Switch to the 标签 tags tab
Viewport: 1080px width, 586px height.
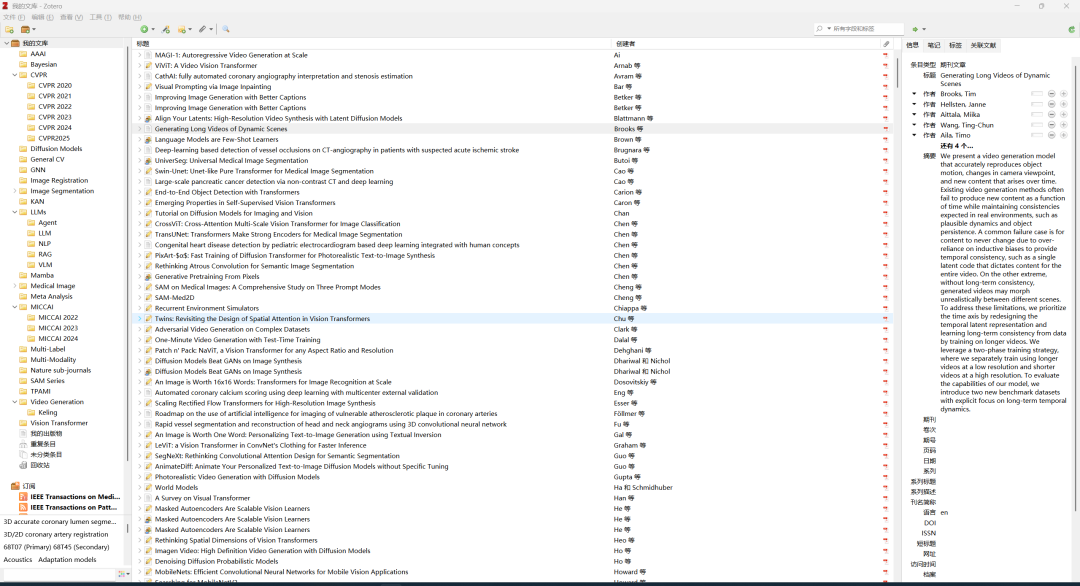(955, 45)
